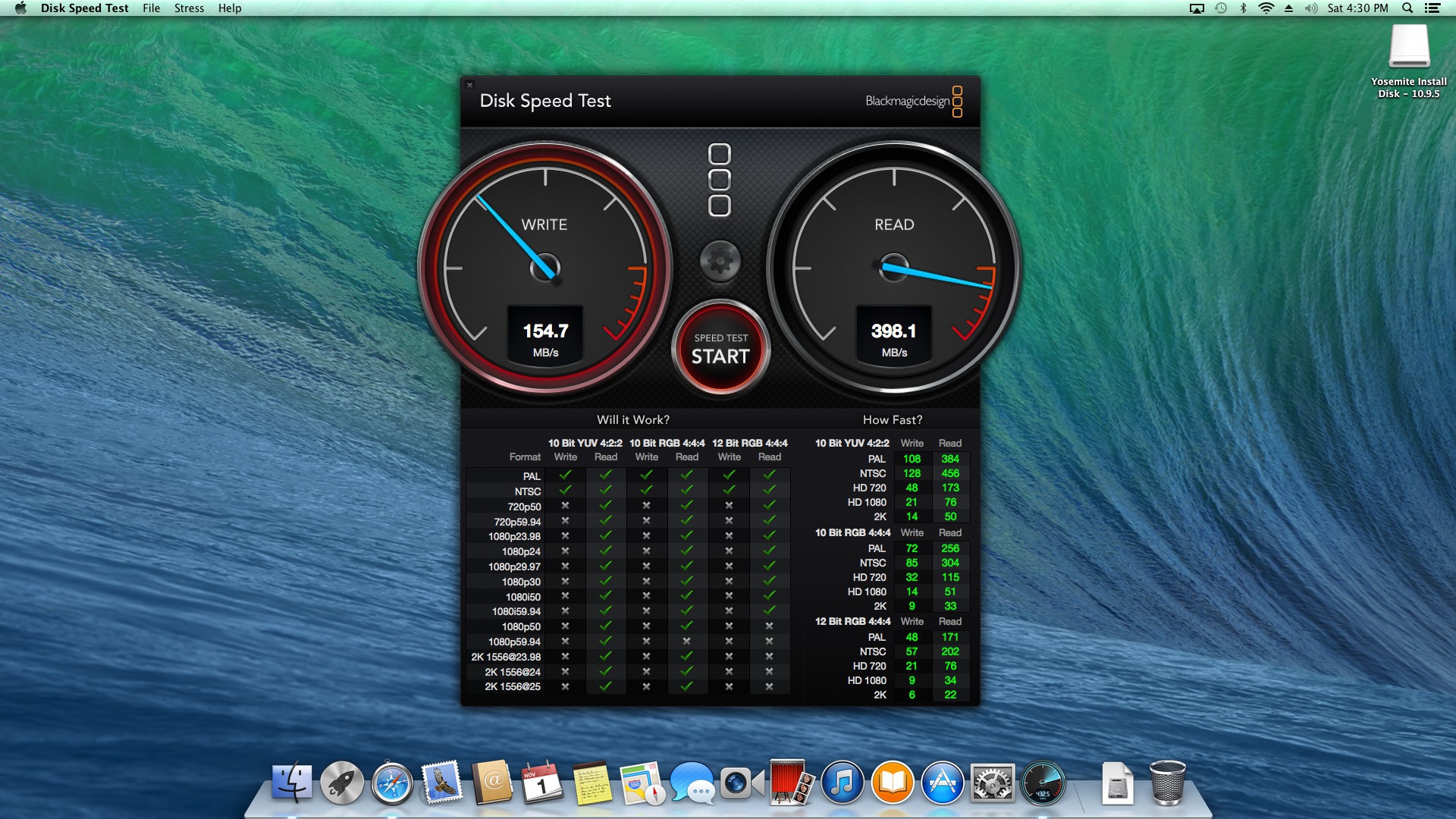This screenshot has width=1456, height=819.
Task: Open Mail from the Dock
Action: coord(442,783)
